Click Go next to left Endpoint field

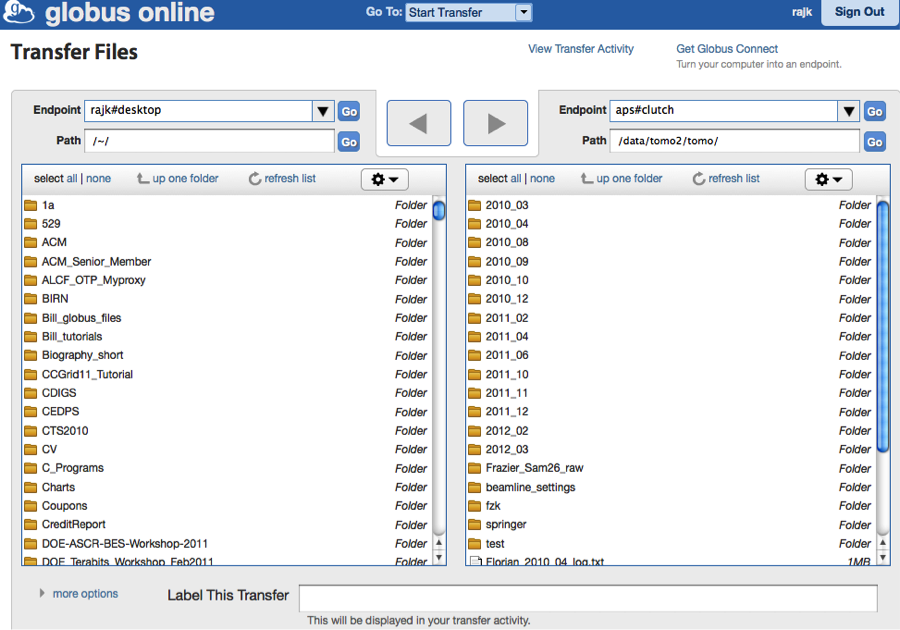pos(349,111)
